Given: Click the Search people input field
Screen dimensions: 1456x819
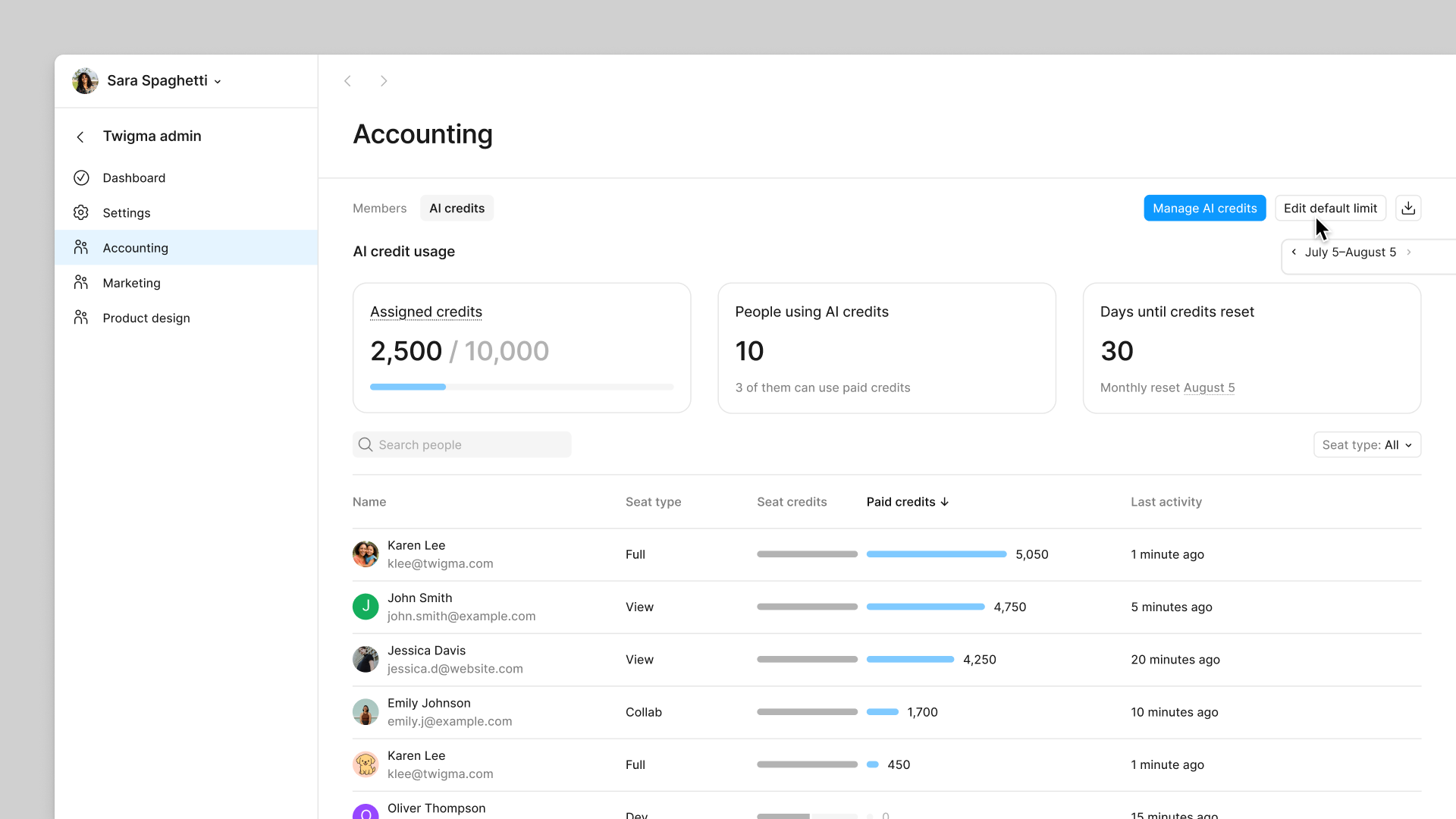Looking at the screenshot, I should click(x=462, y=444).
